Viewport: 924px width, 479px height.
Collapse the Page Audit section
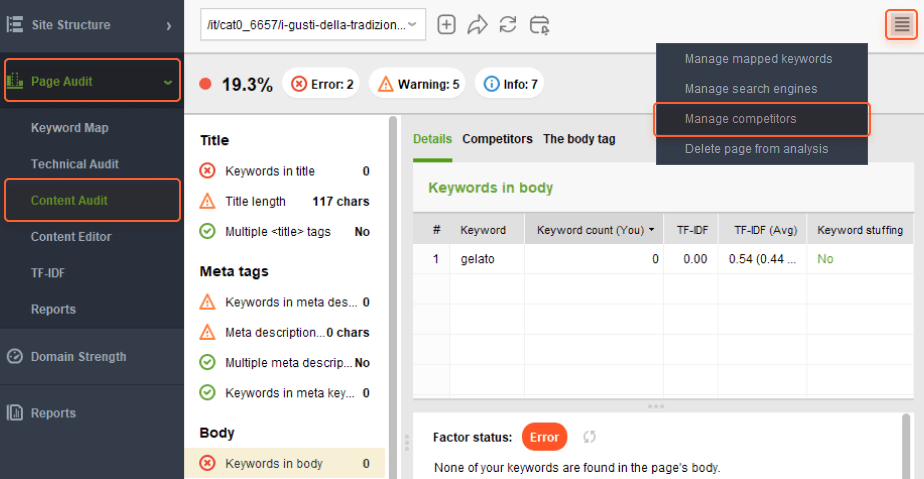click(168, 82)
